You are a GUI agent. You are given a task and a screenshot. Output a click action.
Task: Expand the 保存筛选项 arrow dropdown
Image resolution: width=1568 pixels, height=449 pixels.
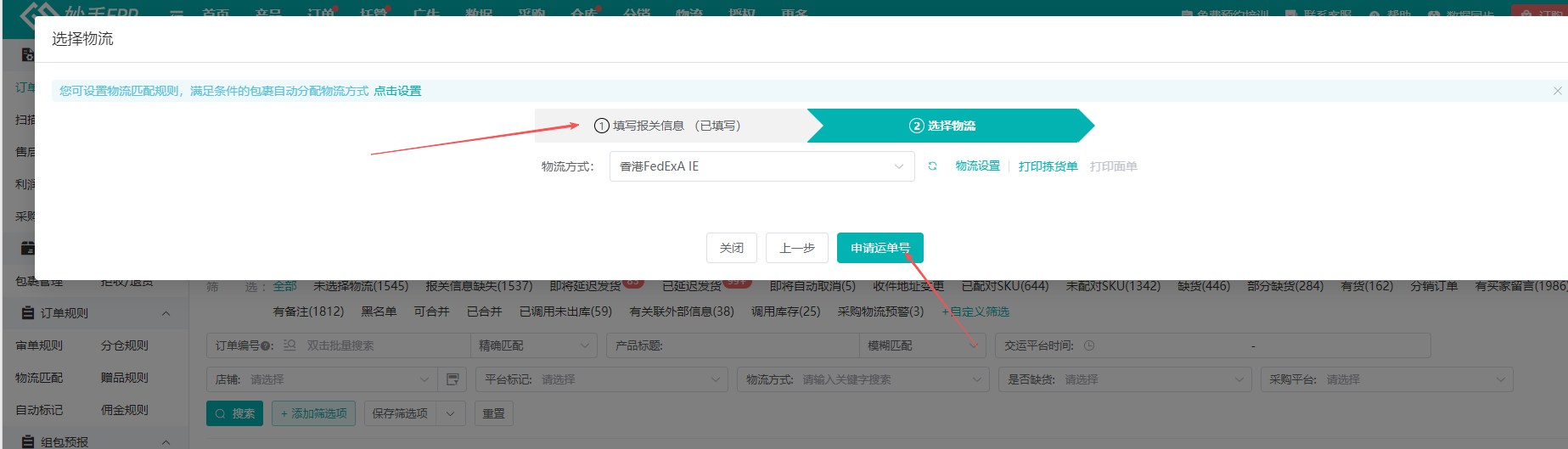(x=451, y=413)
